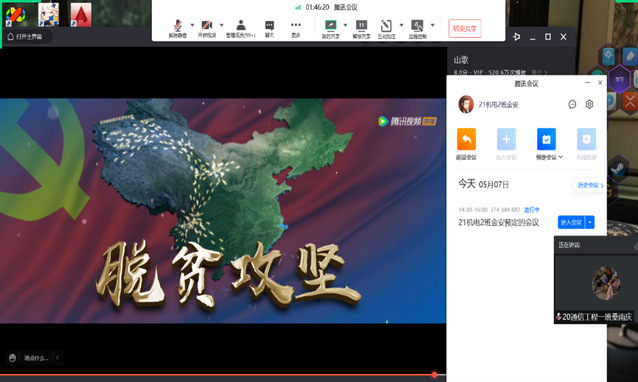Open the remote control icon
This screenshot has height=382, width=638.
click(x=417, y=28)
